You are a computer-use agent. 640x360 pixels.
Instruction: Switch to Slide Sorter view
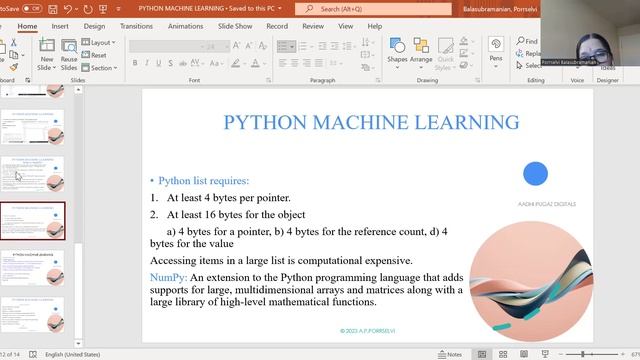click(503, 354)
